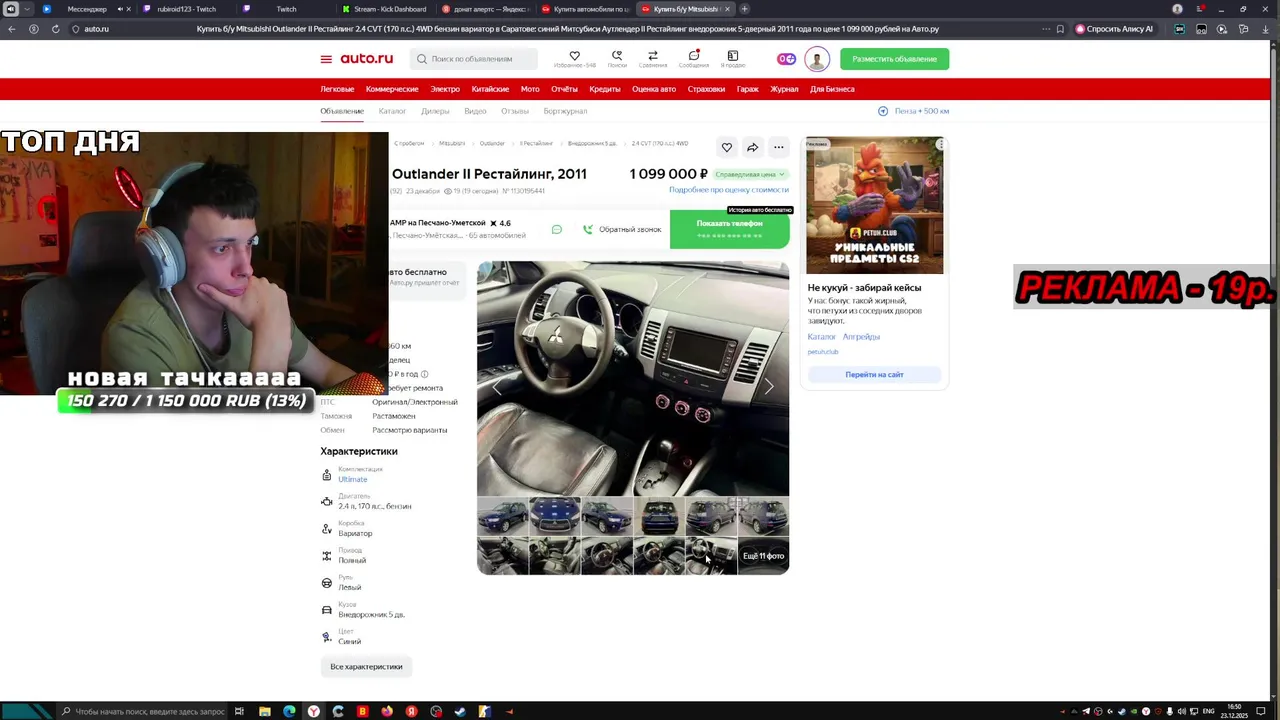Image resolution: width=1280 pixels, height=720 pixels.
Task: Open Подробнее про оценку стоимости link
Action: [728, 189]
